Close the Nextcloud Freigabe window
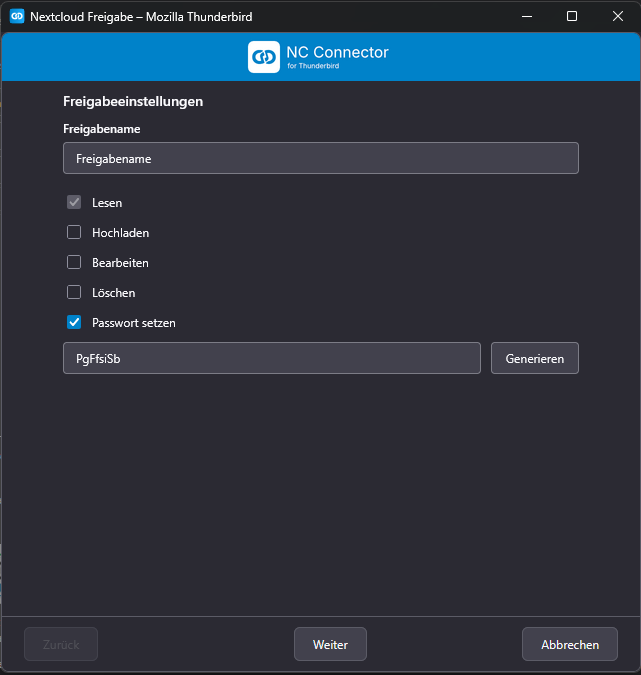The width and height of the screenshot is (641, 675). (618, 16)
